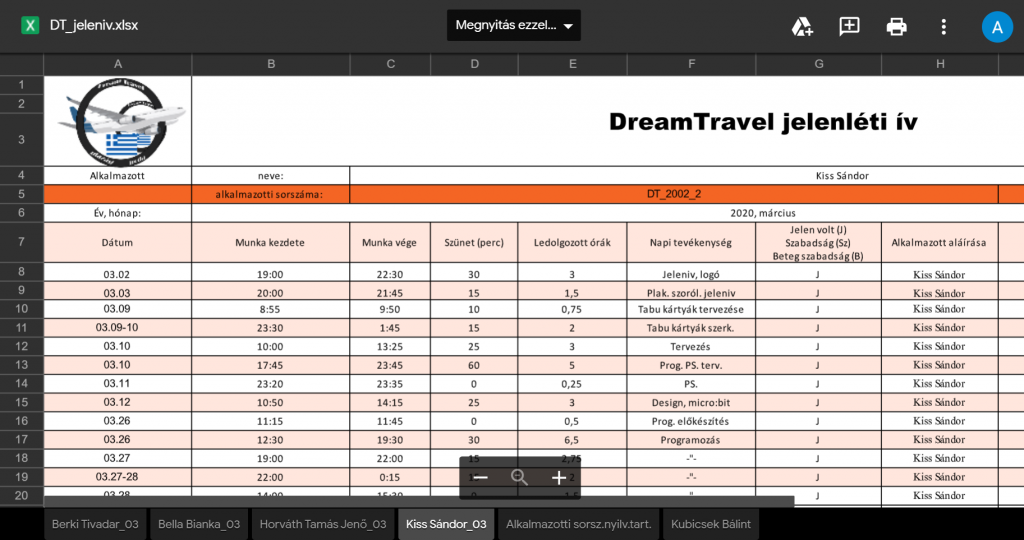Click the DreamTravel airplane logo image
Image resolution: width=1024 pixels, height=540 pixels.
coord(118,121)
